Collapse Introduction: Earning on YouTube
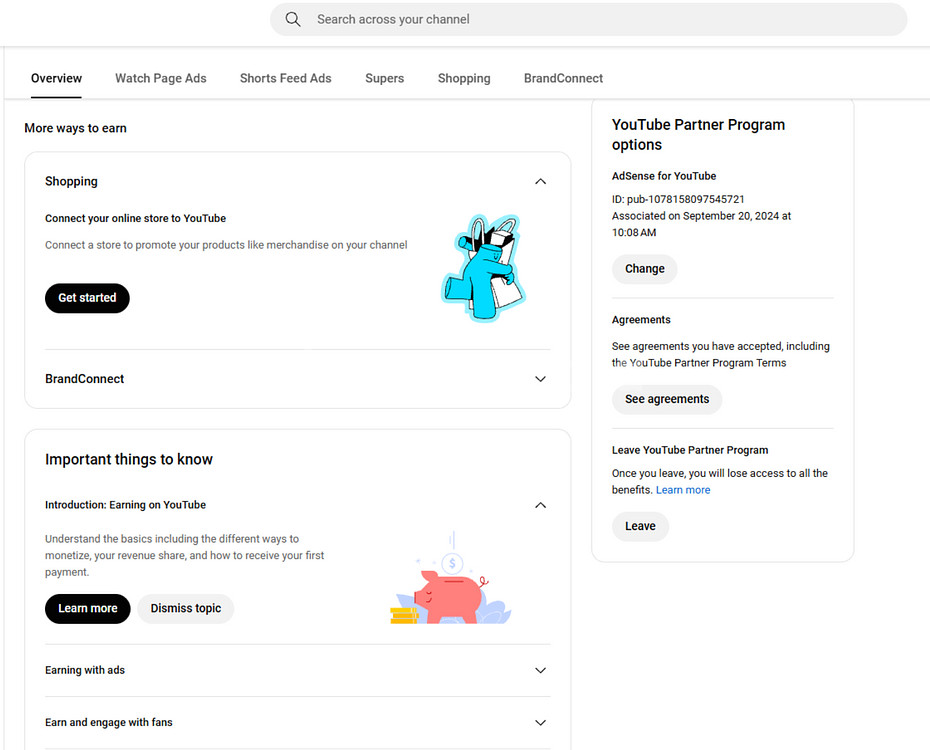The width and height of the screenshot is (930, 750). [x=540, y=505]
